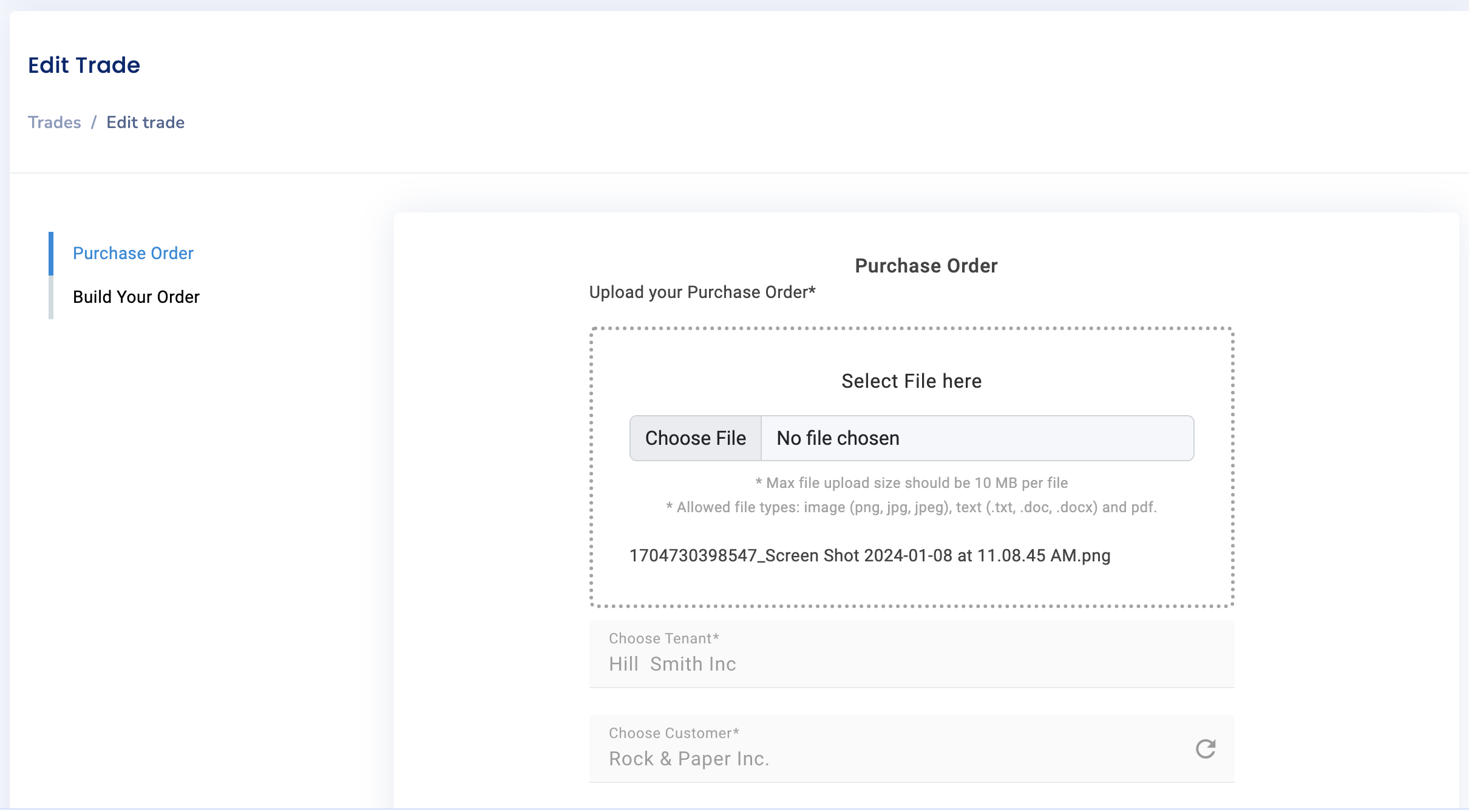Click the 'No file chosen' file input area
Image resolution: width=1469 pixels, height=812 pixels.
(x=976, y=438)
